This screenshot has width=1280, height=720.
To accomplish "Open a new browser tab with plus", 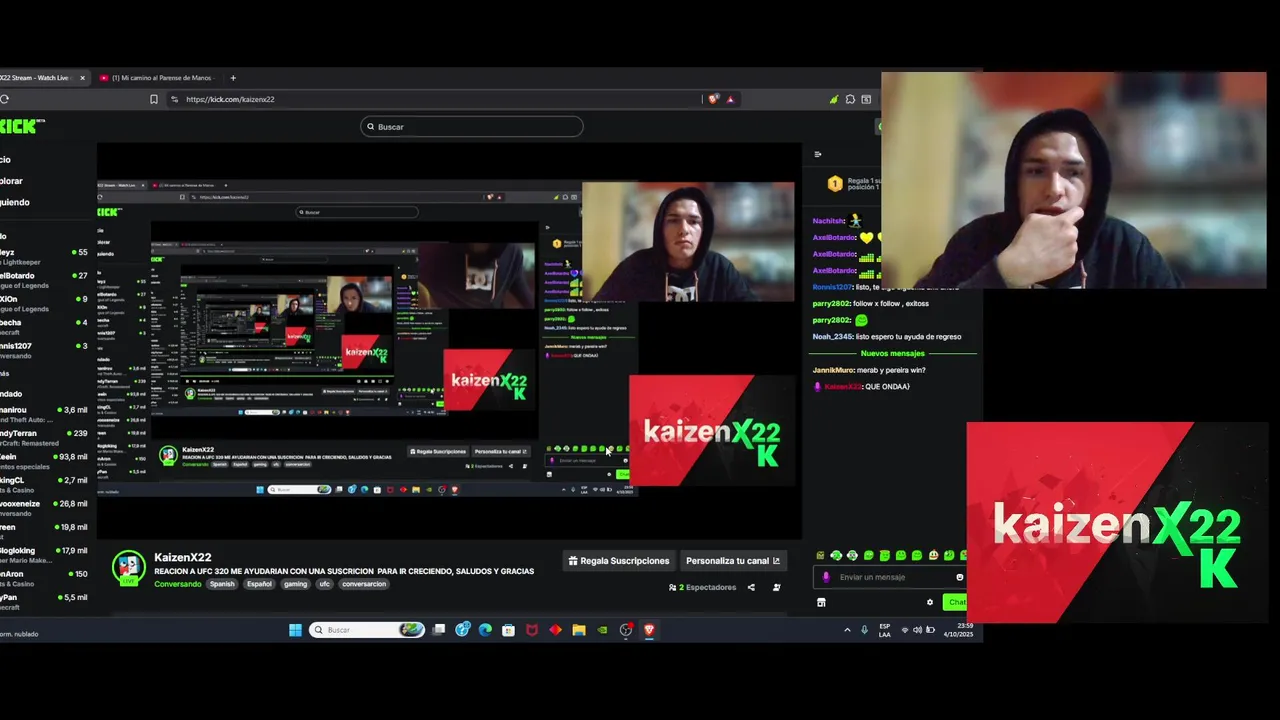I will (233, 78).
